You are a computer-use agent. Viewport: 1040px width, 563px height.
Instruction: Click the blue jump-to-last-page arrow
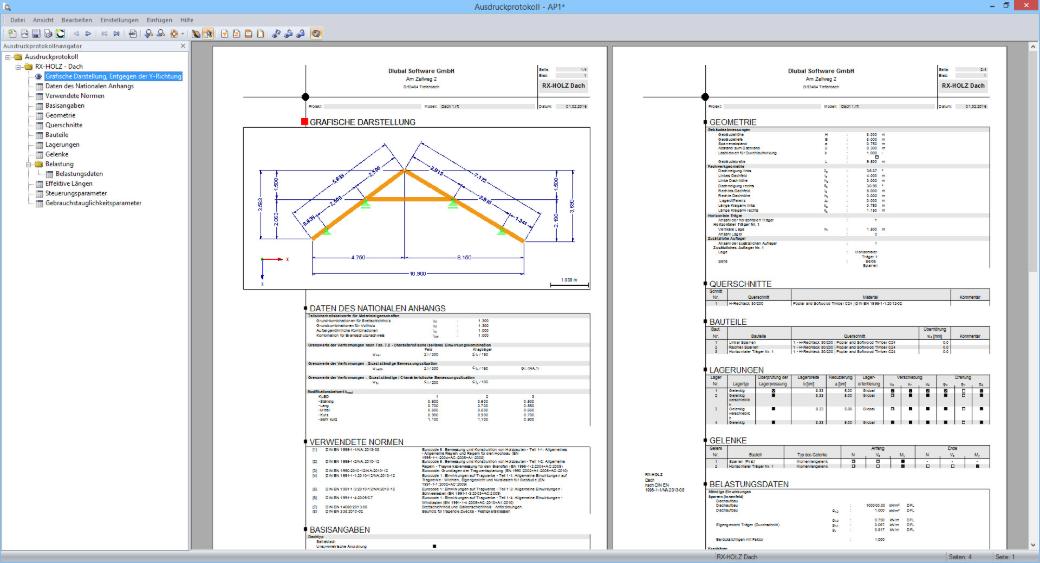117,33
